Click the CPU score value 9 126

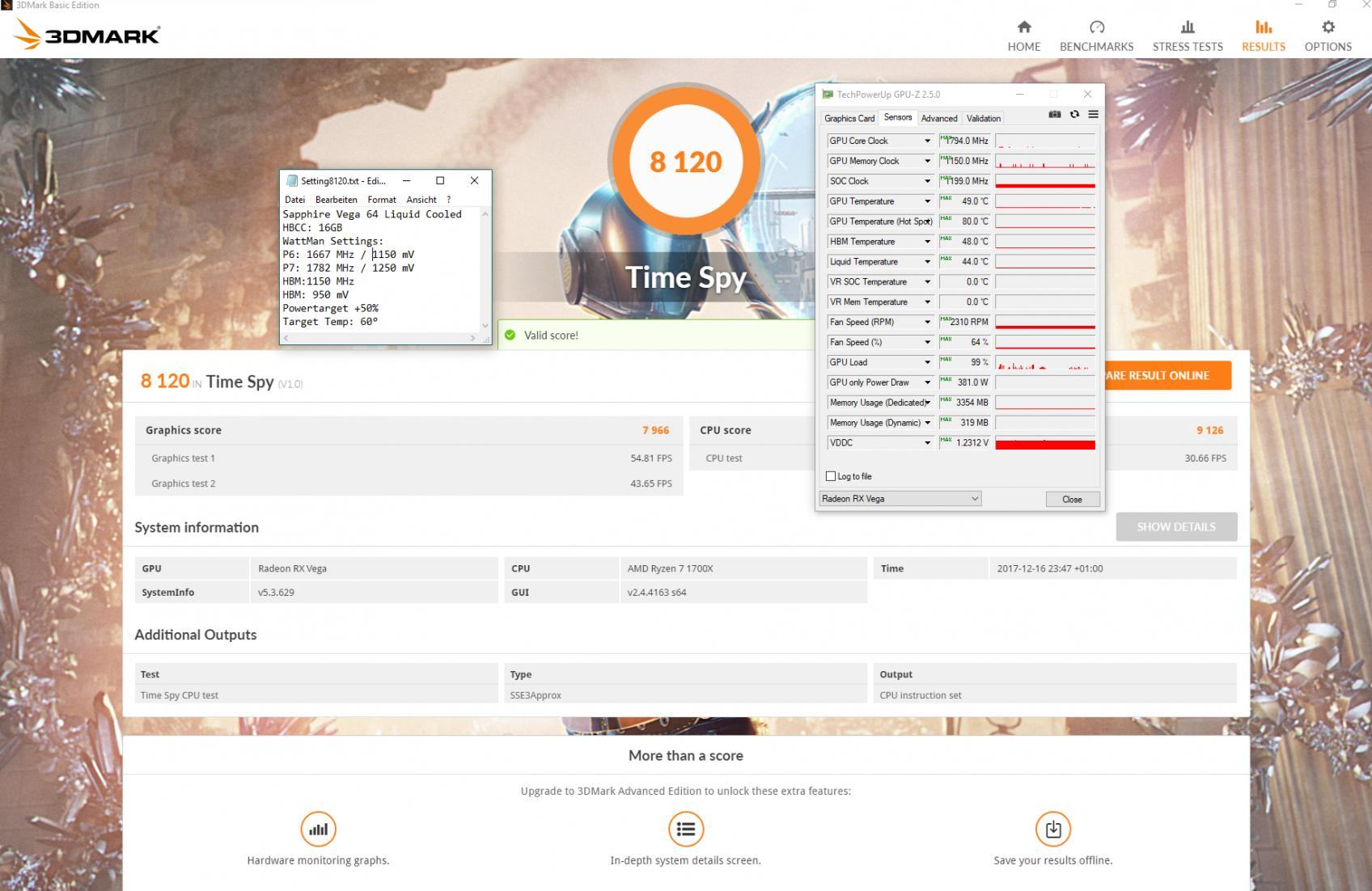1210,430
